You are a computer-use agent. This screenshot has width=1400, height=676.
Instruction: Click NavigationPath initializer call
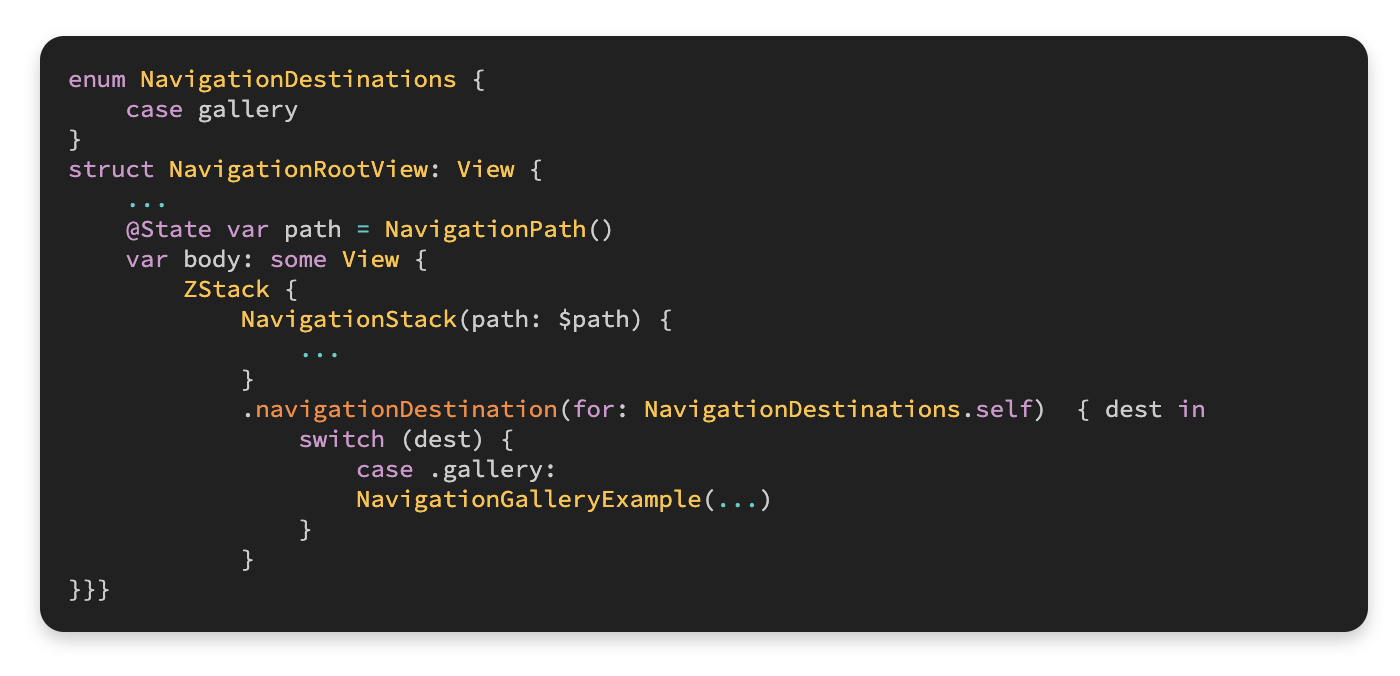pyautogui.click(x=485, y=229)
